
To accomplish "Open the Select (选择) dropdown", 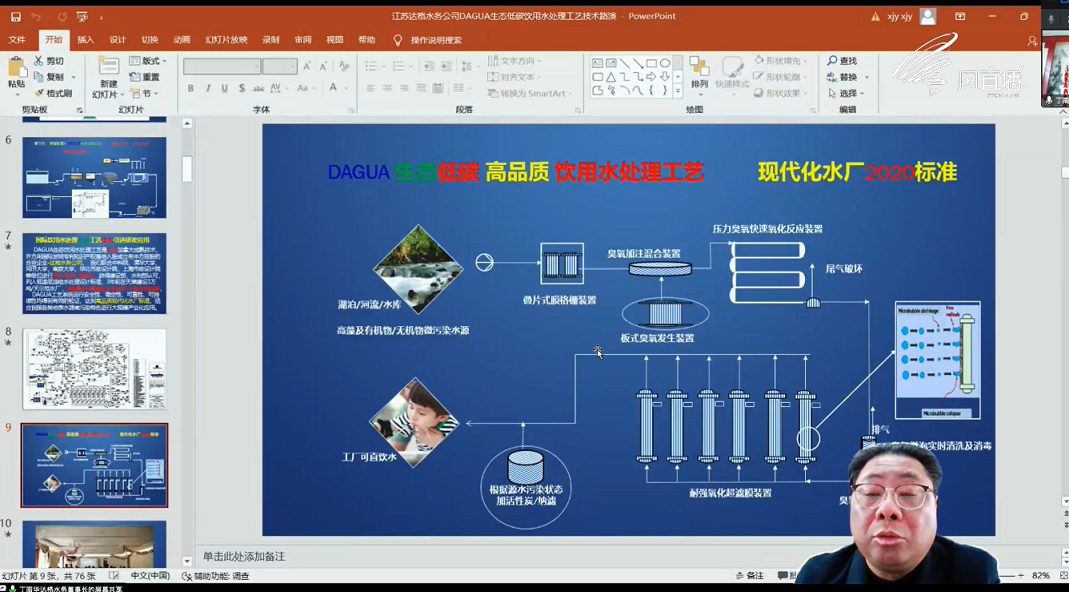I will (846, 93).
